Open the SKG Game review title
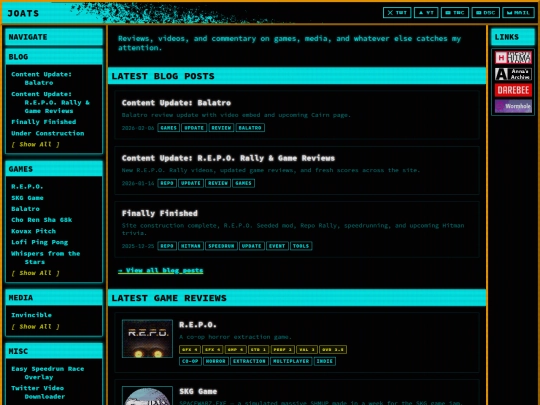The width and height of the screenshot is (540, 405). click(x=198, y=392)
